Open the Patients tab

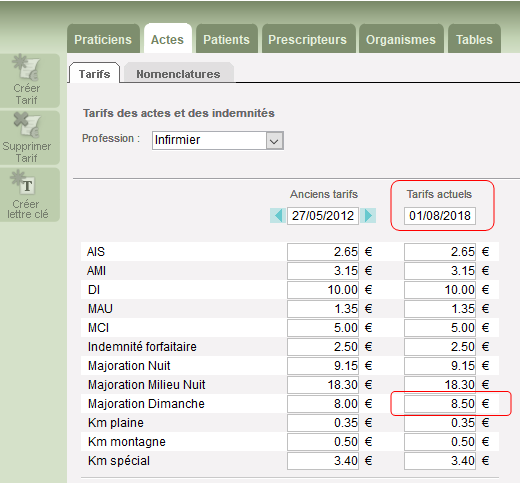click(x=227, y=39)
